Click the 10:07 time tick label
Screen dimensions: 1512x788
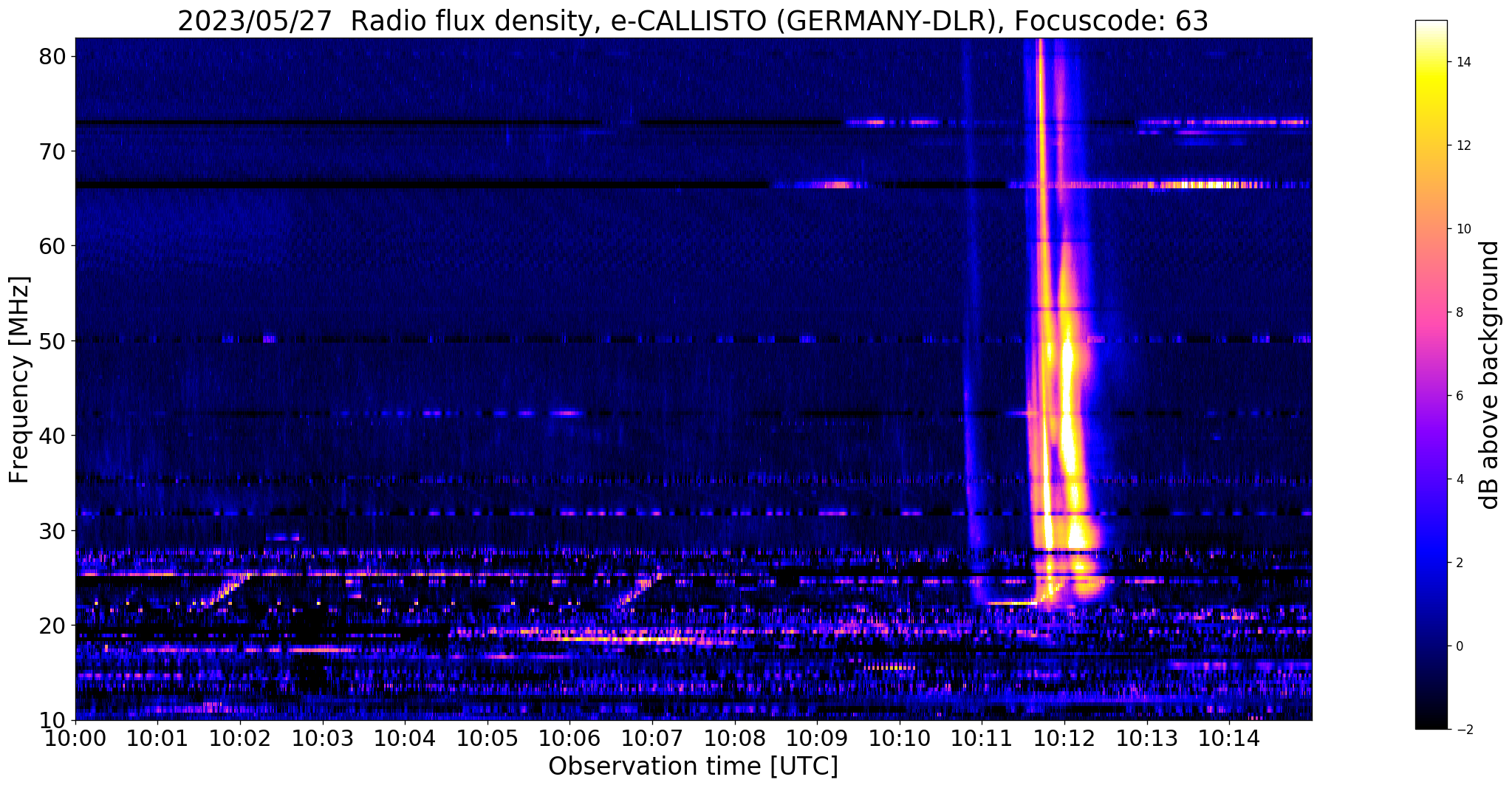point(652,739)
